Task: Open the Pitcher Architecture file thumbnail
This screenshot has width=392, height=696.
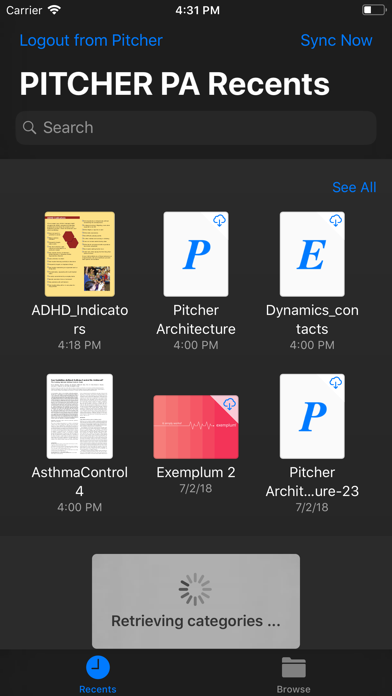Action: pyautogui.click(x=196, y=254)
